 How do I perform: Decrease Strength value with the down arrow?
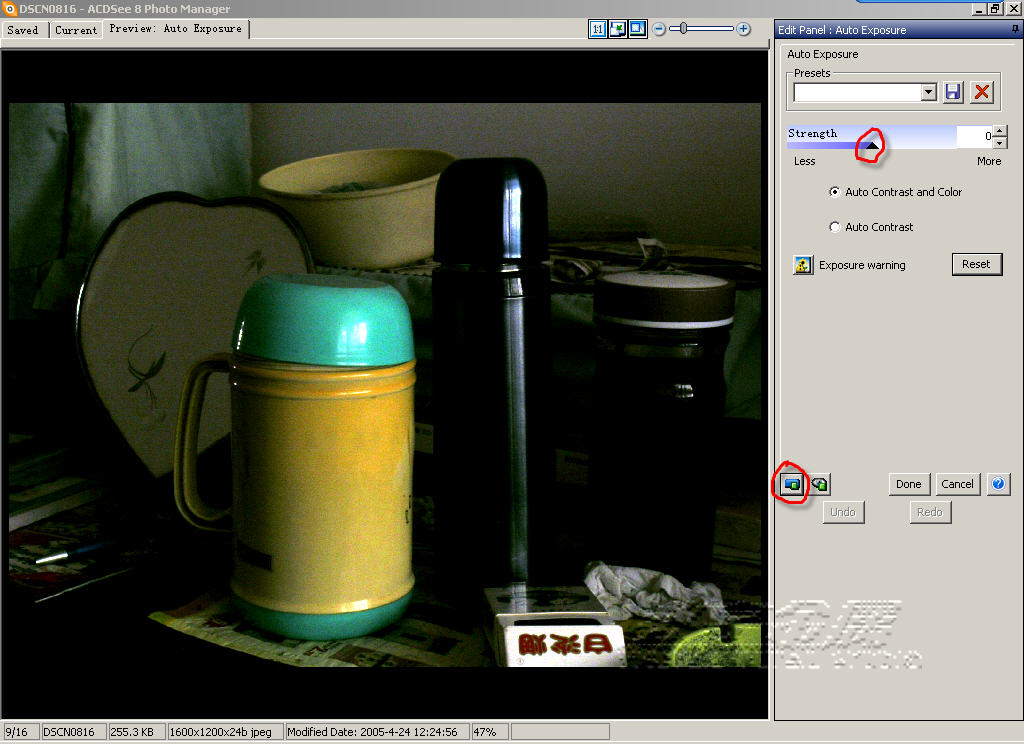point(1001,143)
